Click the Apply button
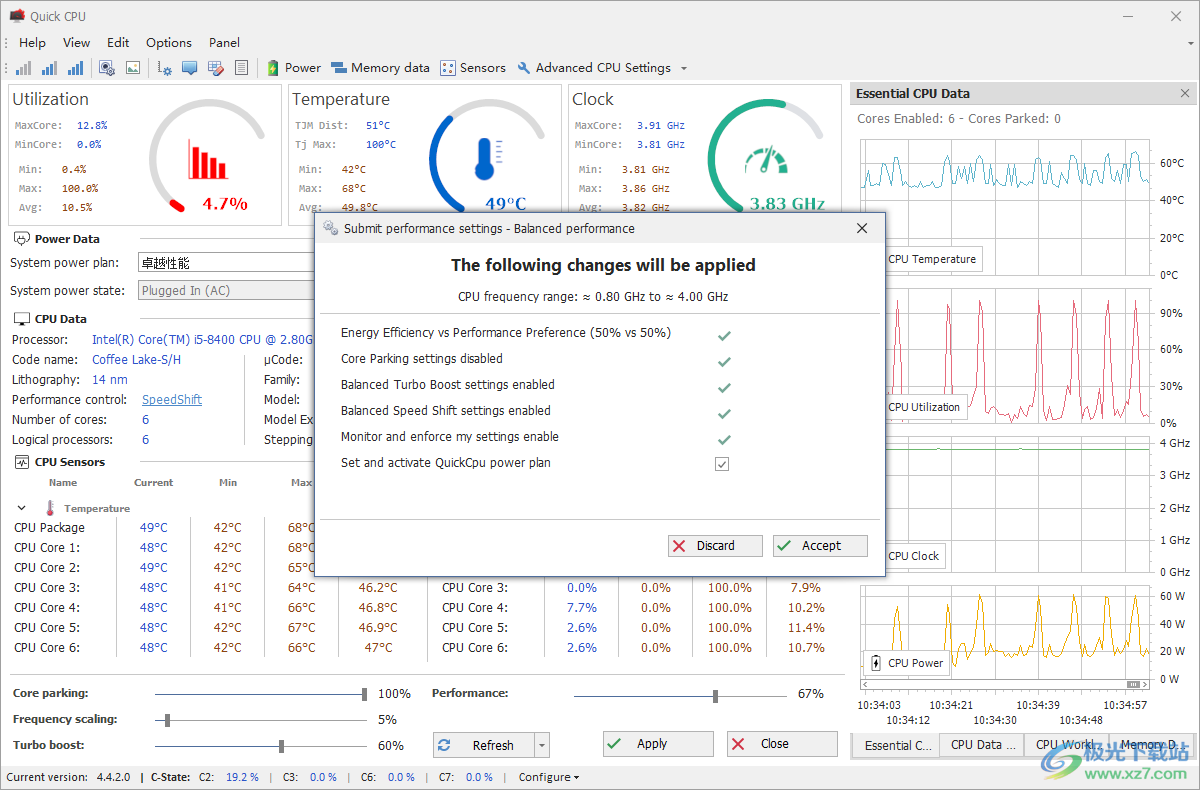This screenshot has width=1200, height=790. [658, 744]
